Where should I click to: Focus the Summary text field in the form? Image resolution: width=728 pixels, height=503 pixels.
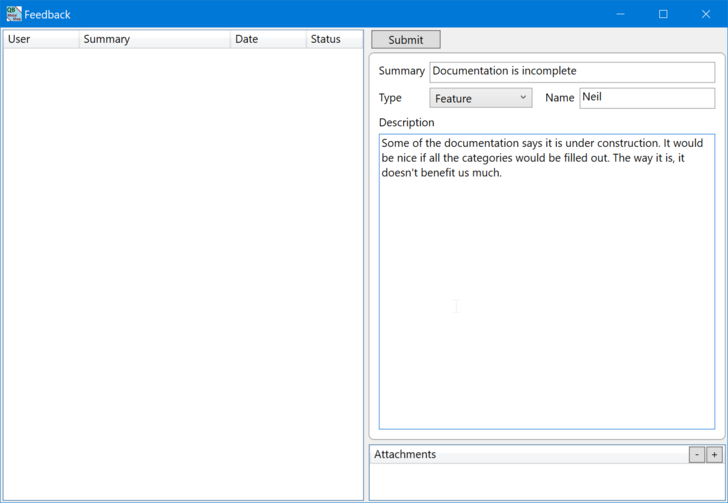[571, 72]
